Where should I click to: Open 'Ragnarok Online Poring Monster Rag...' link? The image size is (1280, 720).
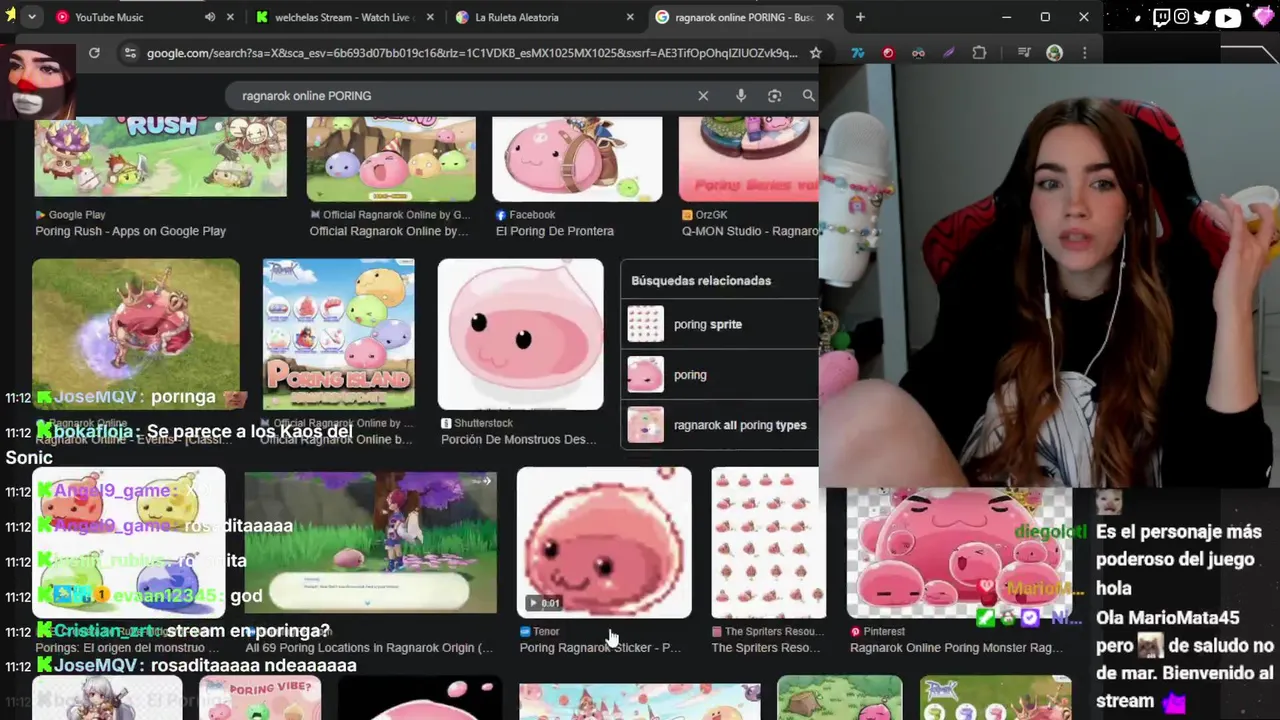(956, 648)
